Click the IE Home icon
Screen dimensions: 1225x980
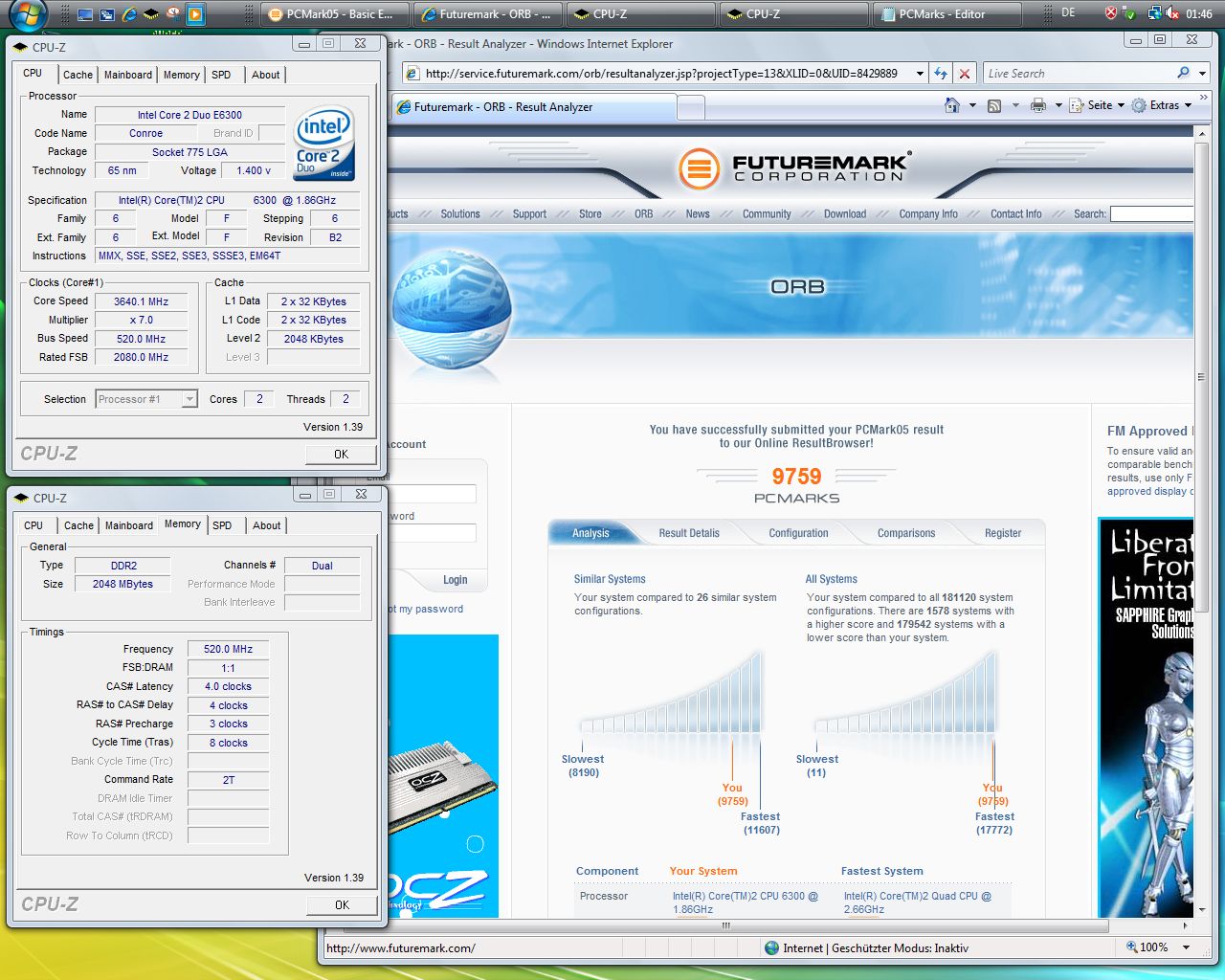[x=952, y=105]
